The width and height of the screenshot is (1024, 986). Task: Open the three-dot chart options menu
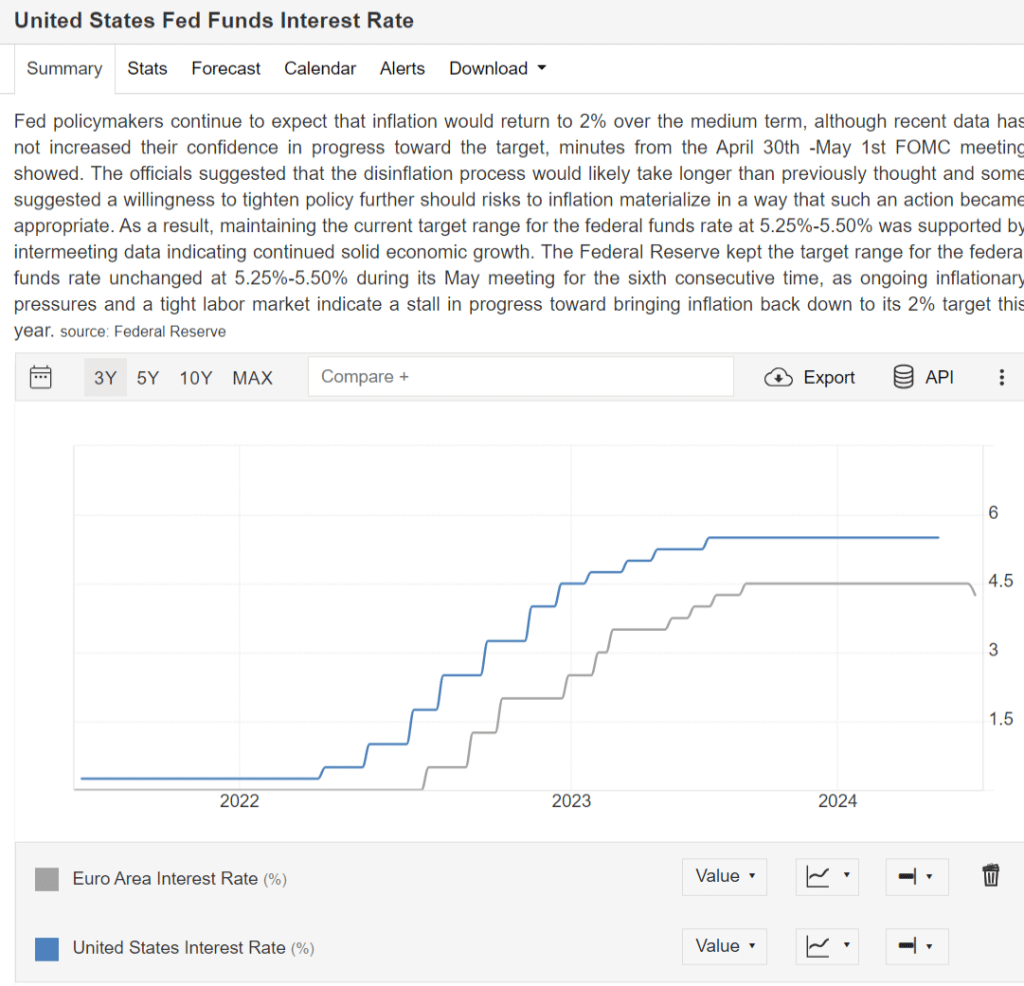[x=1002, y=377]
